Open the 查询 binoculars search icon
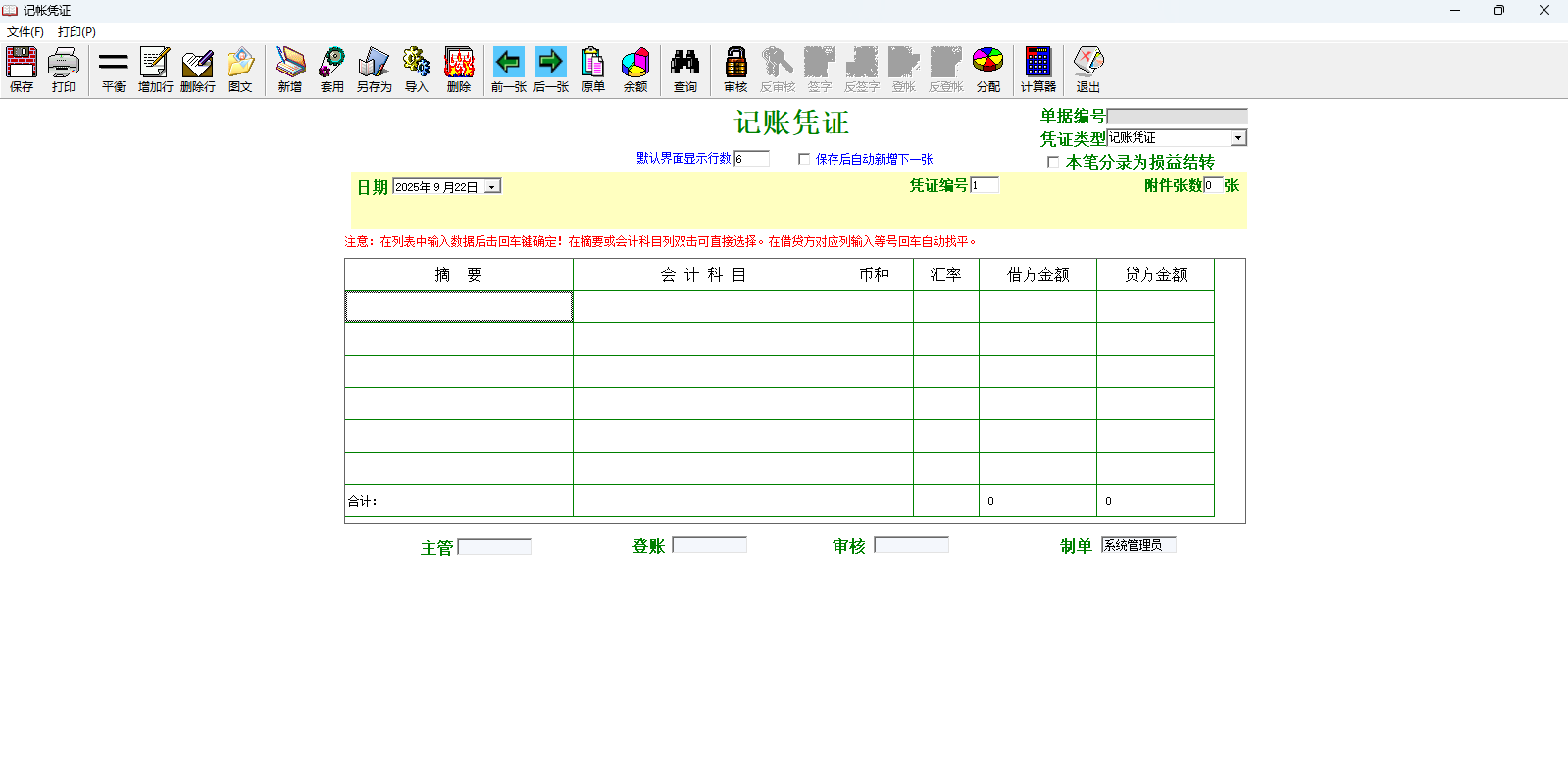The image size is (1568, 784). tap(684, 69)
